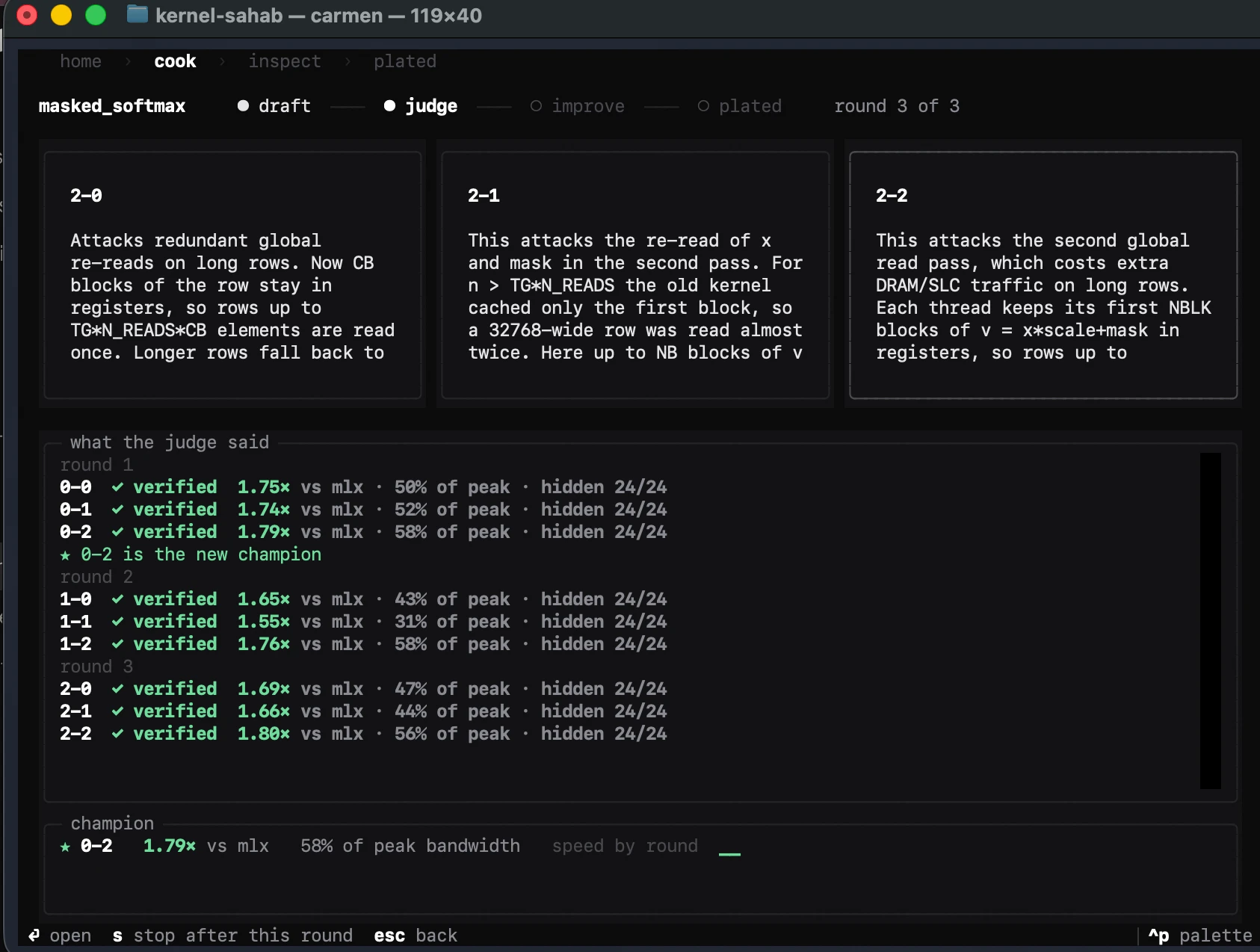The height and width of the screenshot is (952, 1260).
Task: Click the star icon in champion panel
Action: coord(65,847)
